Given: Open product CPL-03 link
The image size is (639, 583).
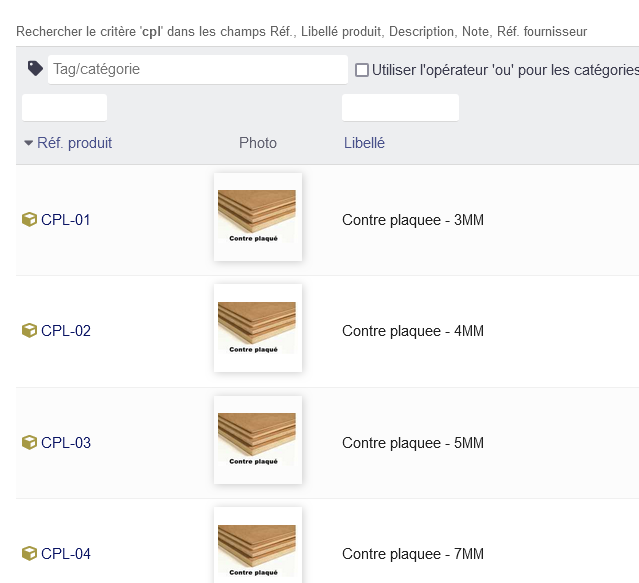Looking at the screenshot, I should 66,442.
